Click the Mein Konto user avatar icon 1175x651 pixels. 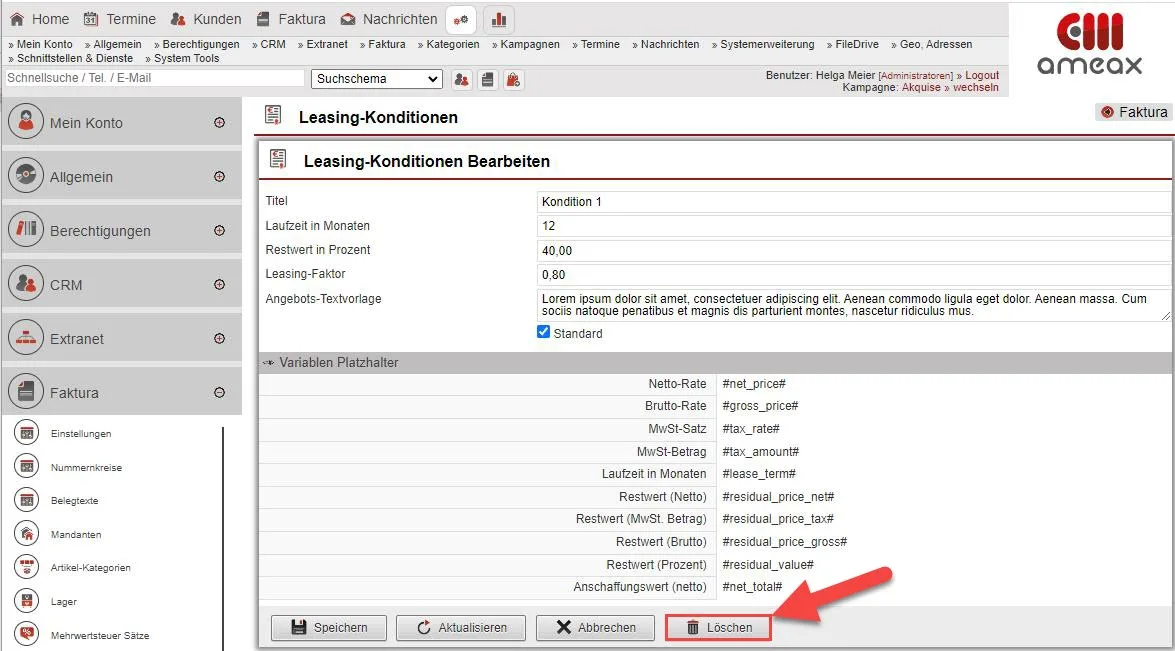click(26, 122)
